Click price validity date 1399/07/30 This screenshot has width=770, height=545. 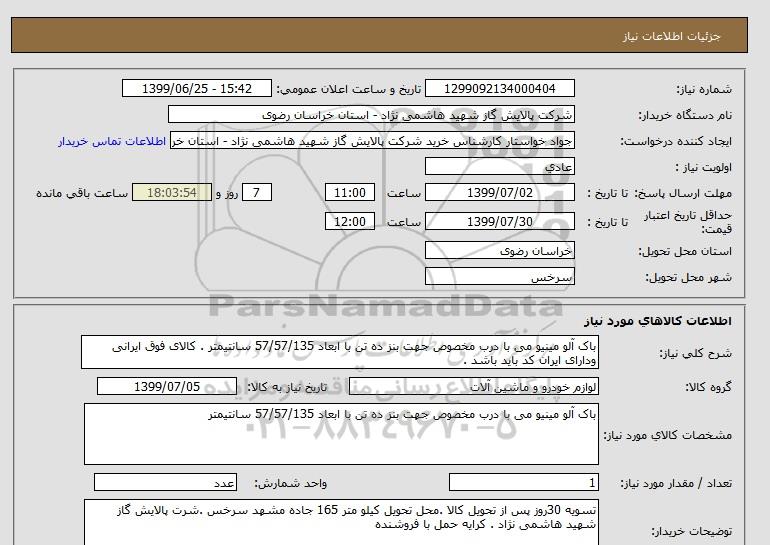tap(501, 222)
